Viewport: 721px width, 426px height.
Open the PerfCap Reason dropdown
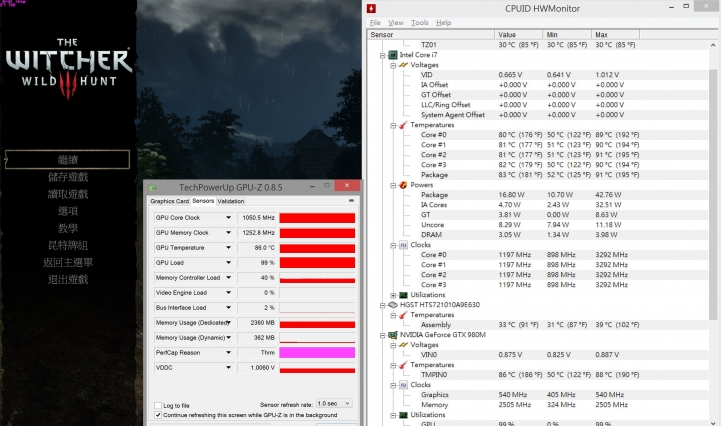click(228, 353)
